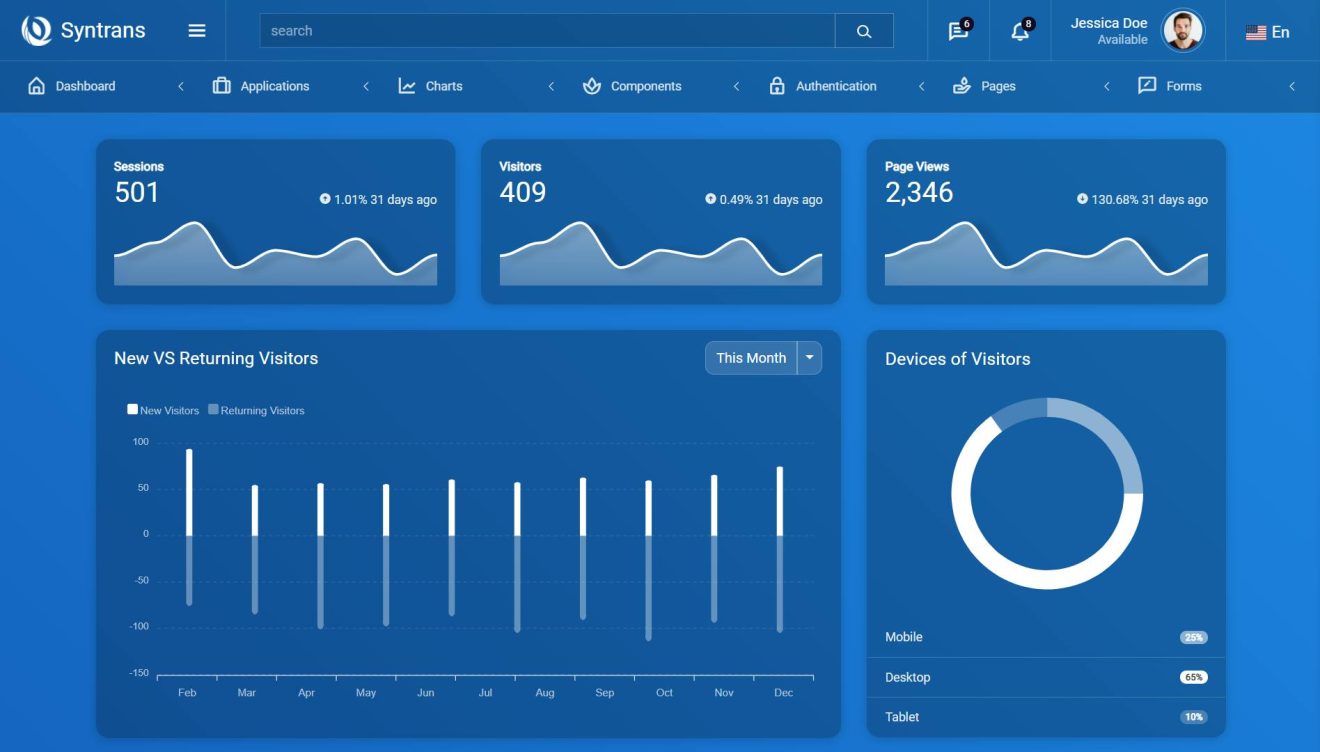Click the search magnifier icon
The height and width of the screenshot is (752, 1320).
pos(862,30)
